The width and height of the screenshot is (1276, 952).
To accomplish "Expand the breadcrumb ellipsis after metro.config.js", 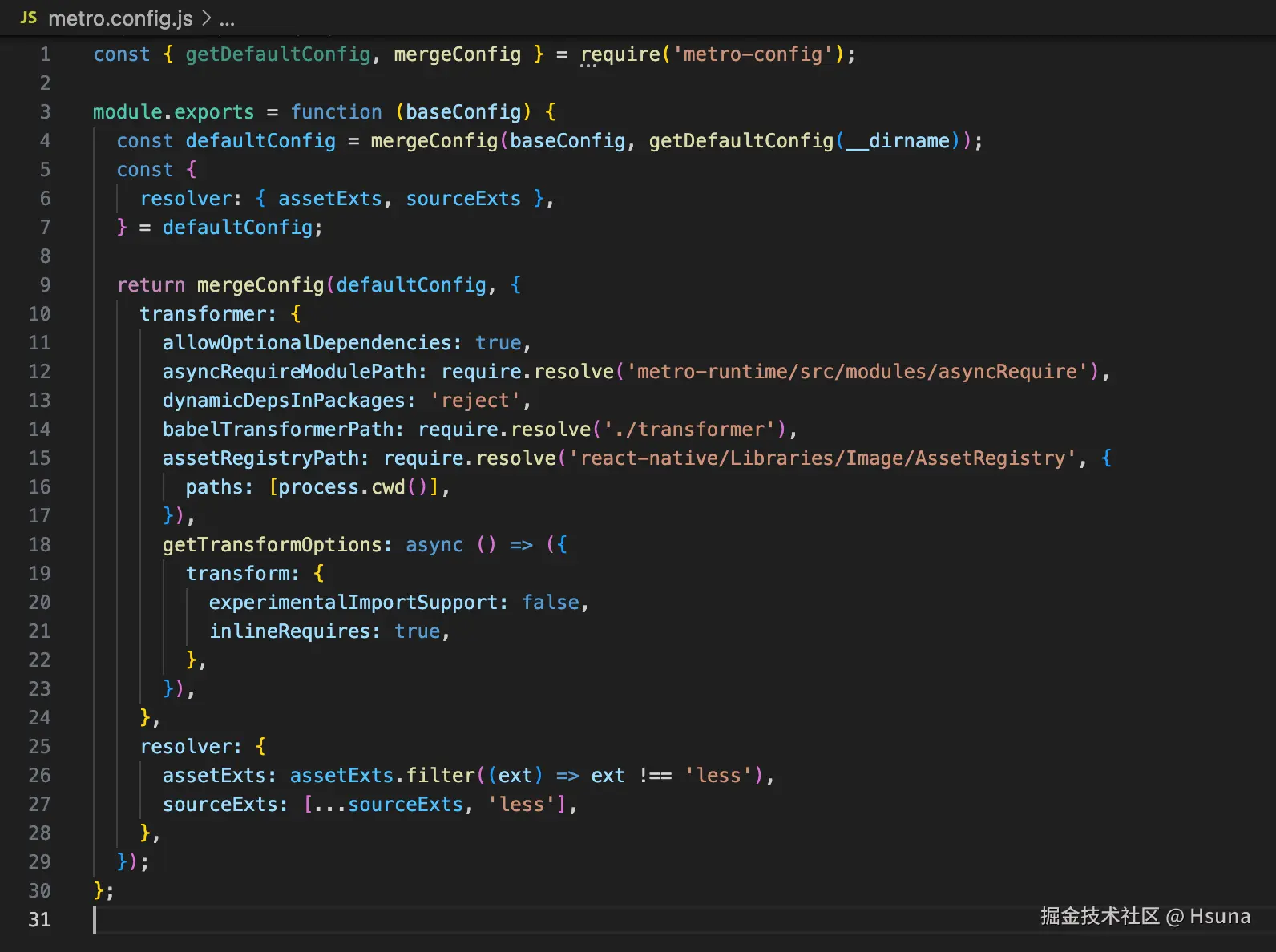I will click(x=228, y=19).
